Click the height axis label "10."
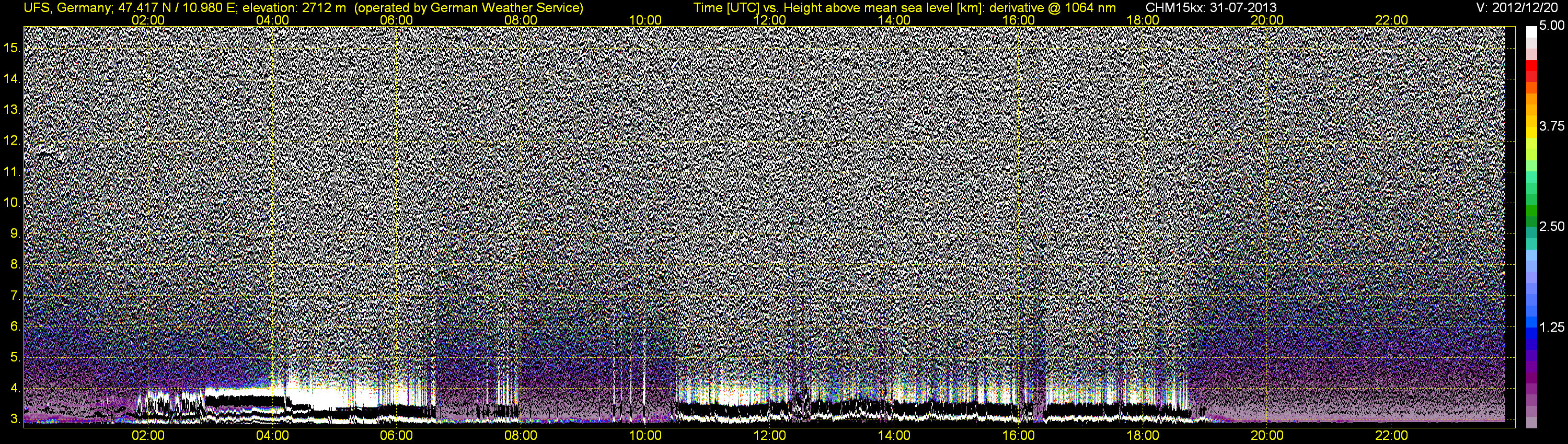1568x444 pixels. tap(12, 203)
